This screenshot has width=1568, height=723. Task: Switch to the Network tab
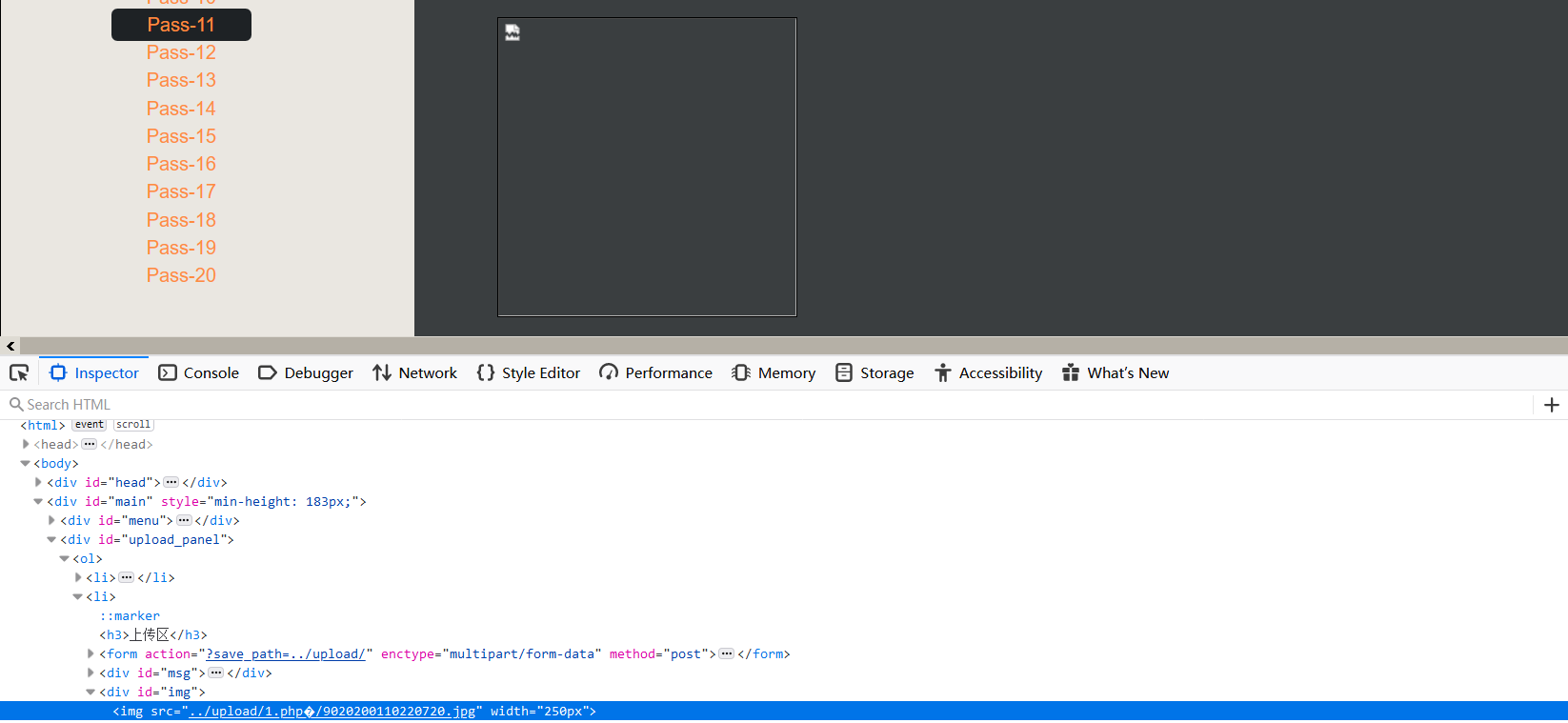pos(415,372)
